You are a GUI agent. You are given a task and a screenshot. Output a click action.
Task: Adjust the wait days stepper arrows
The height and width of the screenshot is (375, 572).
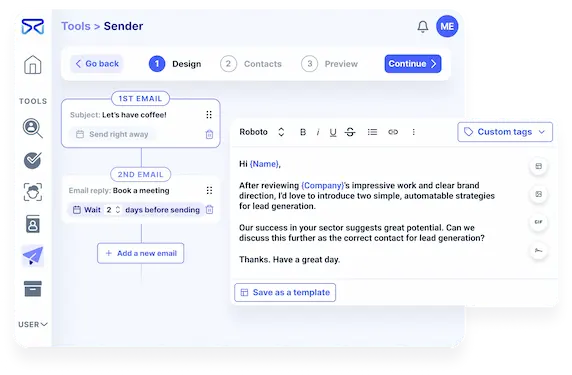(118, 210)
